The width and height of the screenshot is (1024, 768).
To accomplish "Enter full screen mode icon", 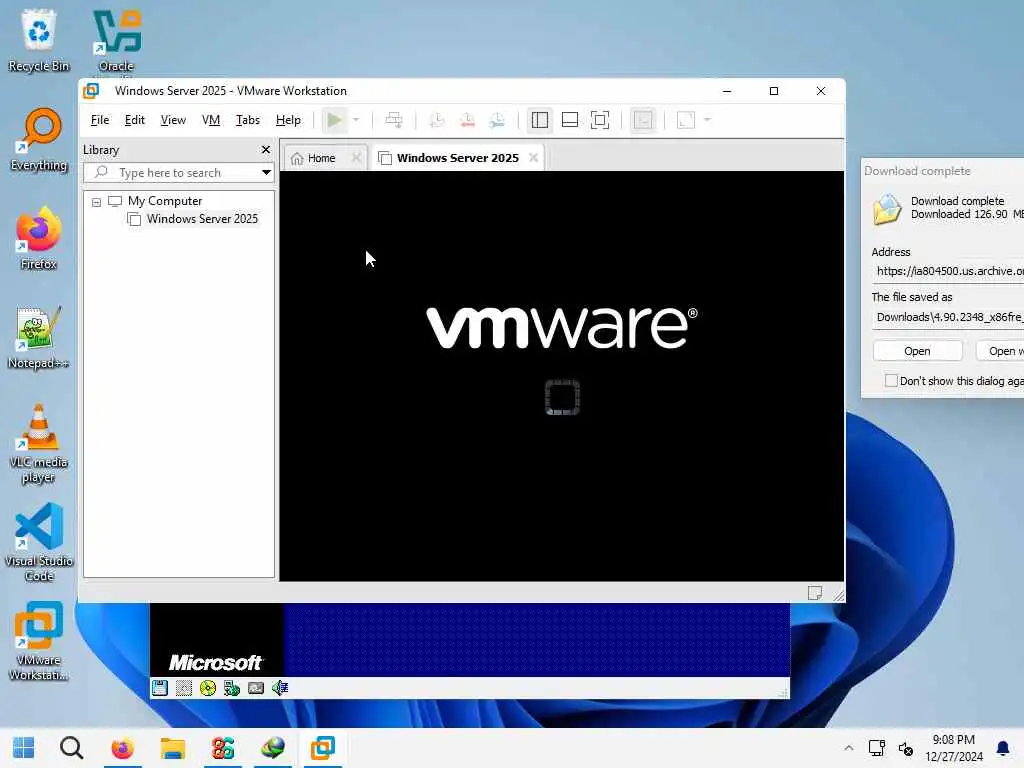I will (x=600, y=120).
